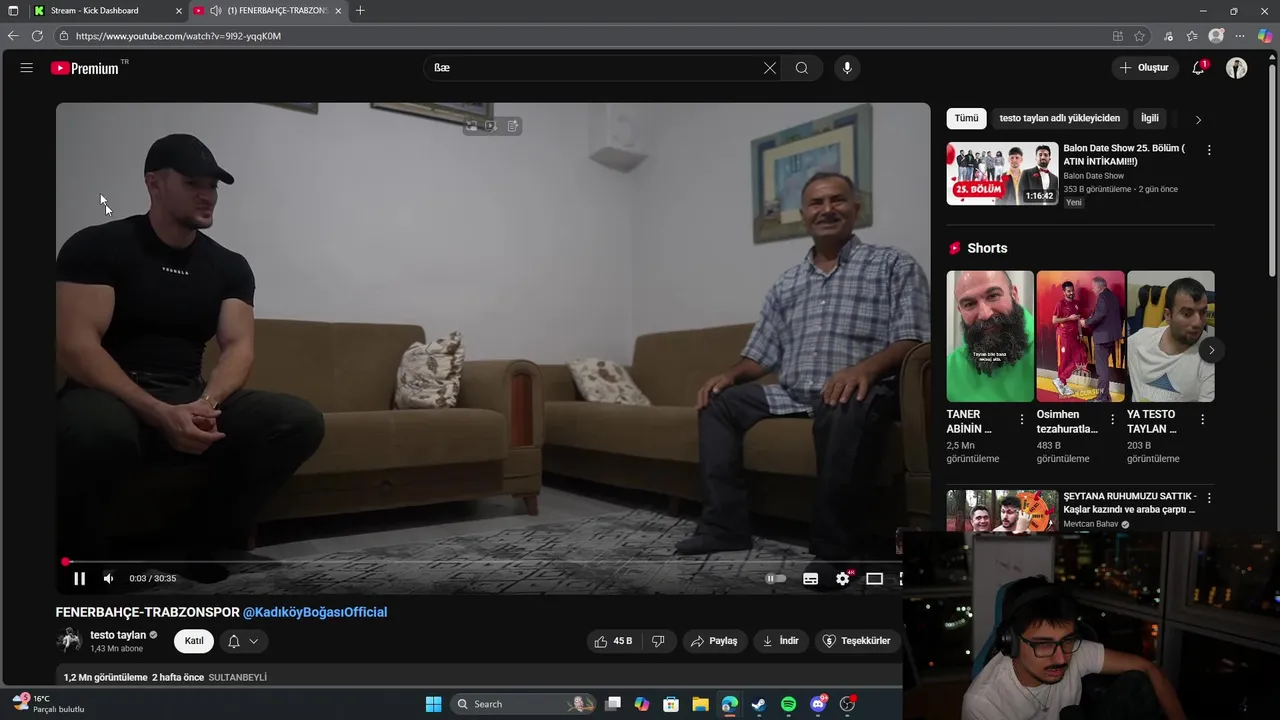Open options for ŞEYTANA RUHUMUZU SATTIK video
1280x720 pixels.
coord(1209,498)
